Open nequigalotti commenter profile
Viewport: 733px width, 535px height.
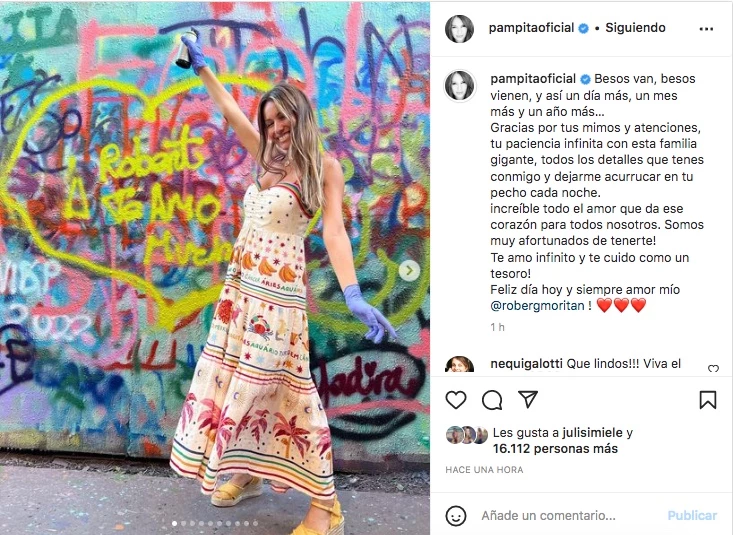click(526, 363)
